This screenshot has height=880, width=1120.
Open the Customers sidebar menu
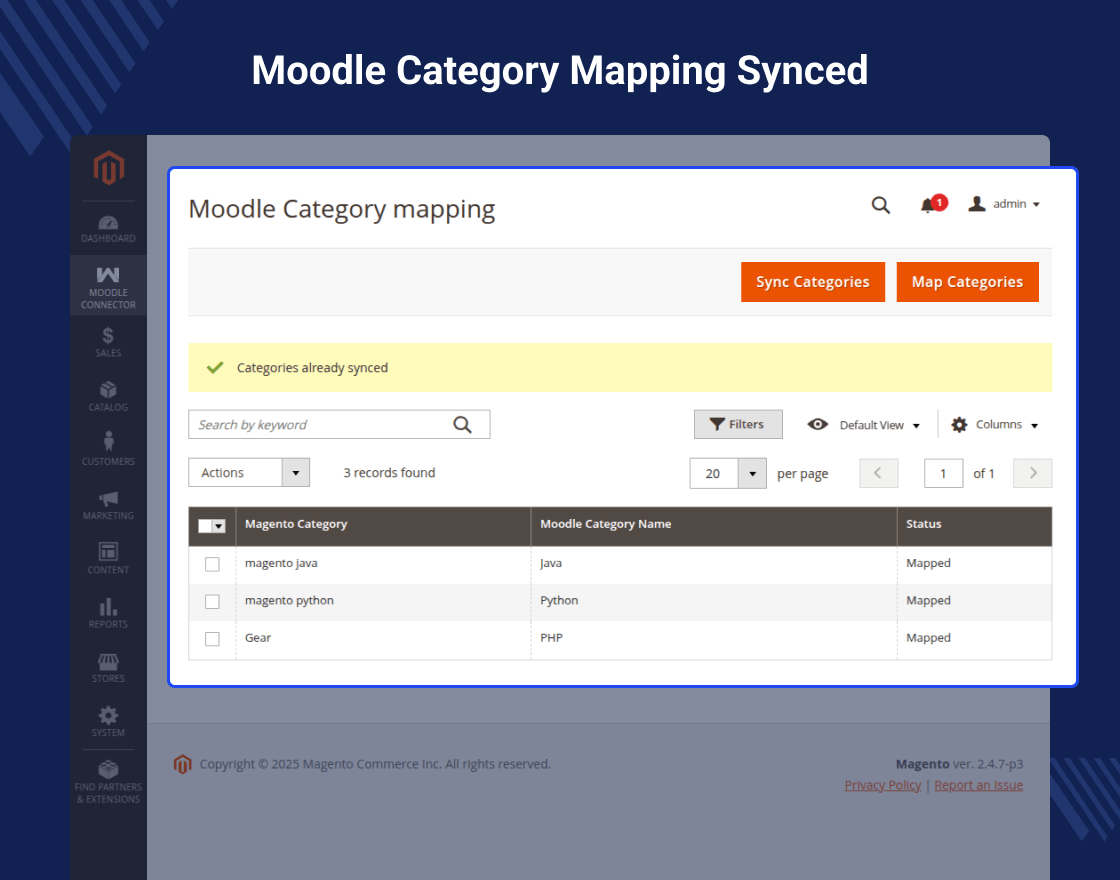(x=108, y=450)
